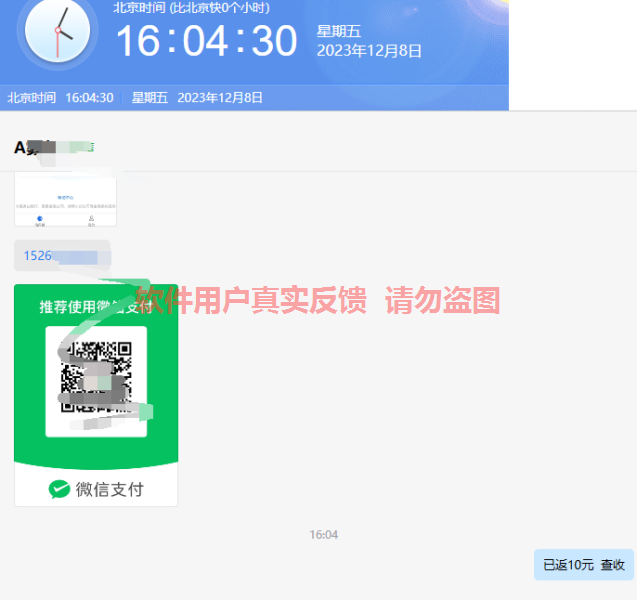Click the large digital time 16:04:30

point(206,41)
